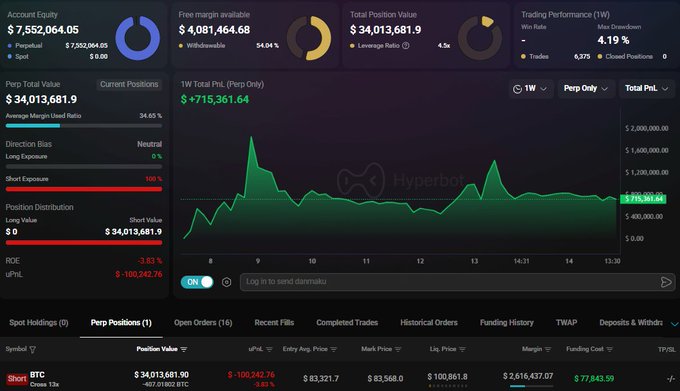The image size is (680, 391).
Task: Click the mark price $83,568.0
Action: tap(385, 379)
